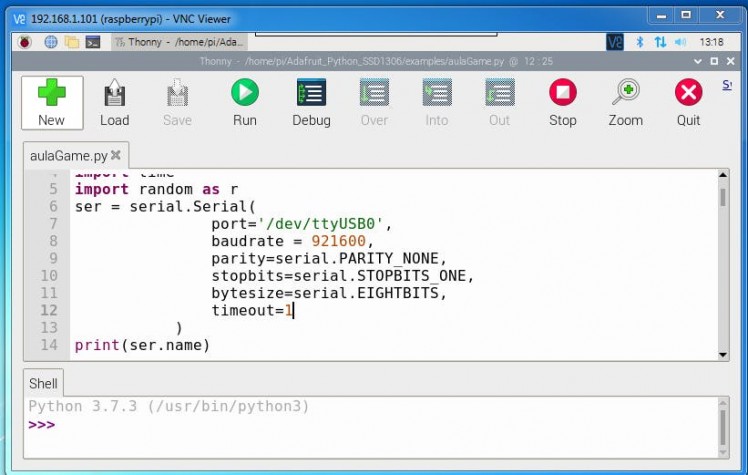The image size is (748, 475).
Task: Click the import random as r line
Action: click(156, 189)
